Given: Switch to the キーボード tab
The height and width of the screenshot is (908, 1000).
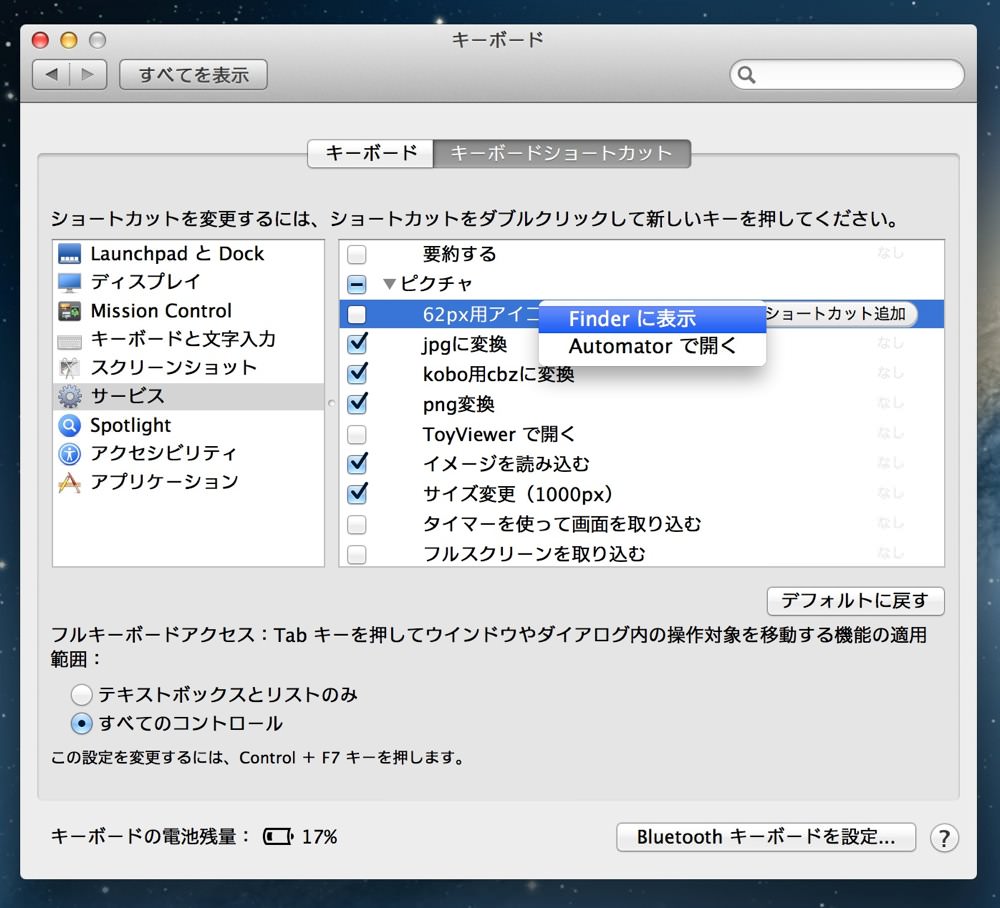Looking at the screenshot, I should tap(371, 154).
